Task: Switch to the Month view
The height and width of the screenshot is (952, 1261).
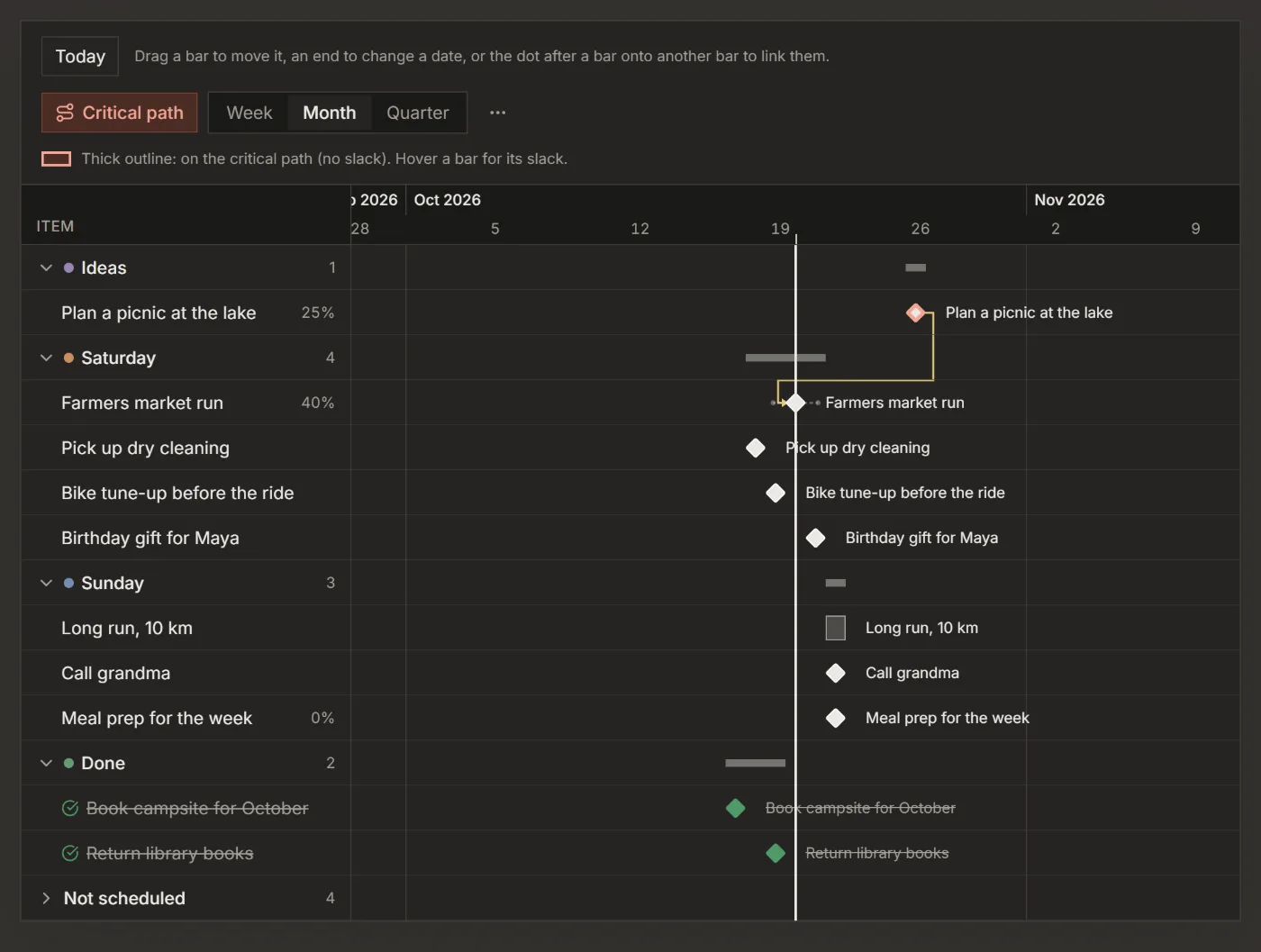Action: (330, 113)
